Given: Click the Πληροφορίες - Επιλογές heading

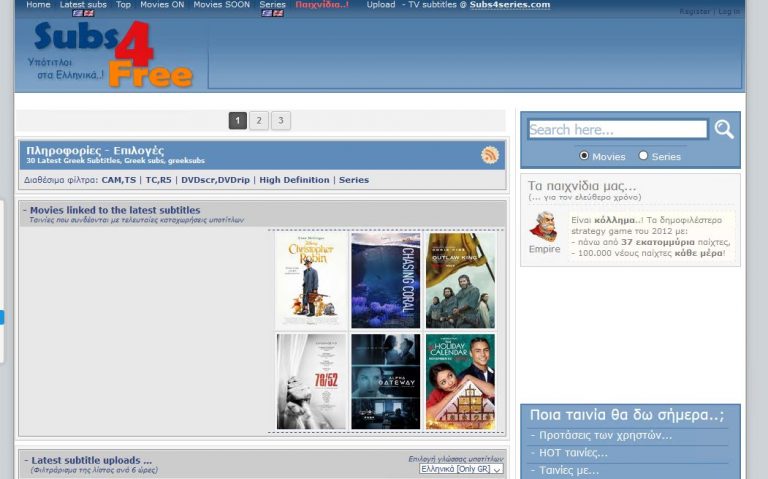Looking at the screenshot, I should coord(95,150).
